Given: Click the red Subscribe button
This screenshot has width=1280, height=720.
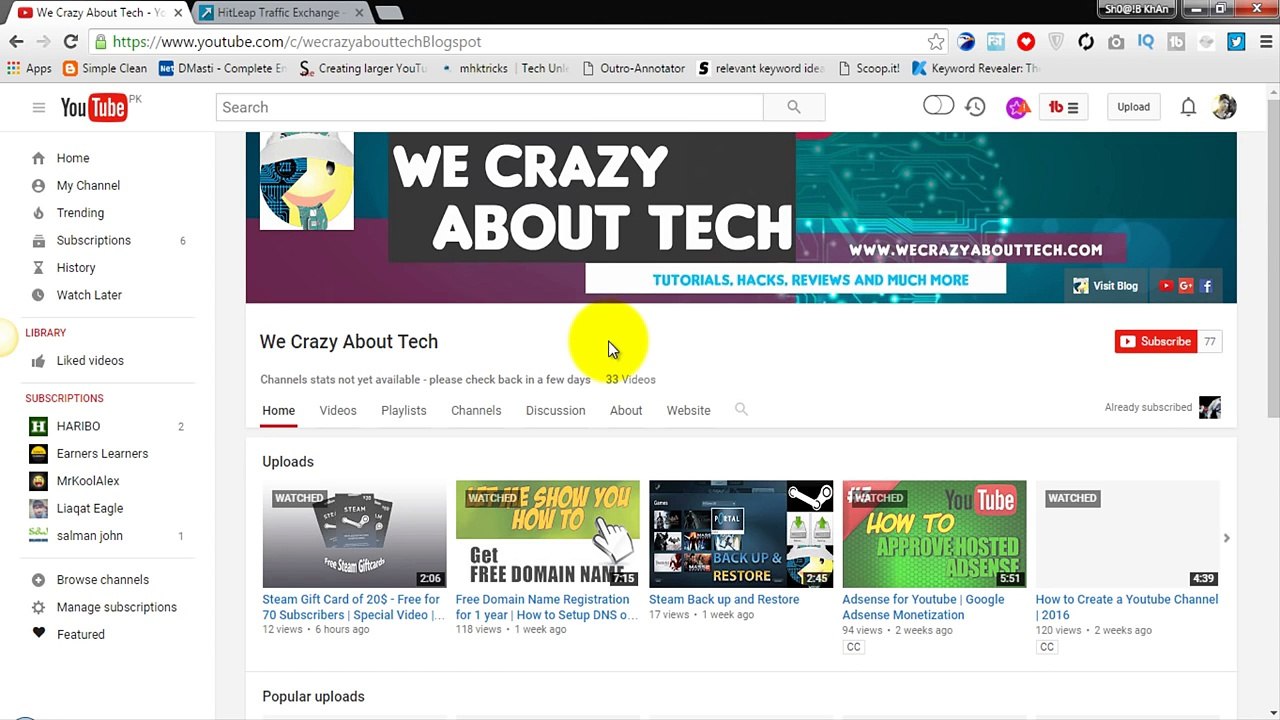Looking at the screenshot, I should [1155, 341].
